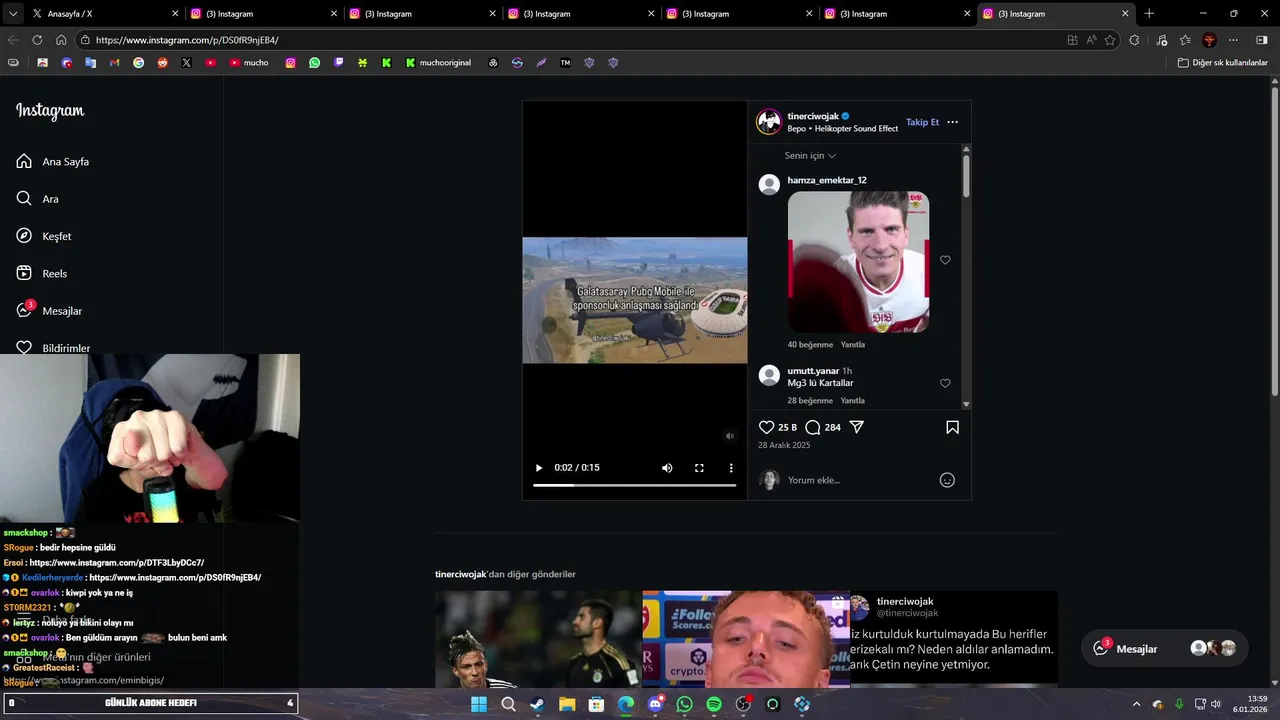The width and height of the screenshot is (1280, 720).
Task: Open WhatsApp bookmark in bookmarks bar
Action: point(314,62)
